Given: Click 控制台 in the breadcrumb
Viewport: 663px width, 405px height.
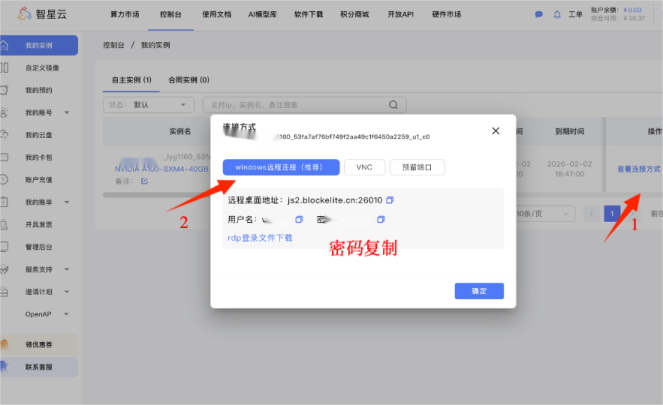Looking at the screenshot, I should pos(114,45).
